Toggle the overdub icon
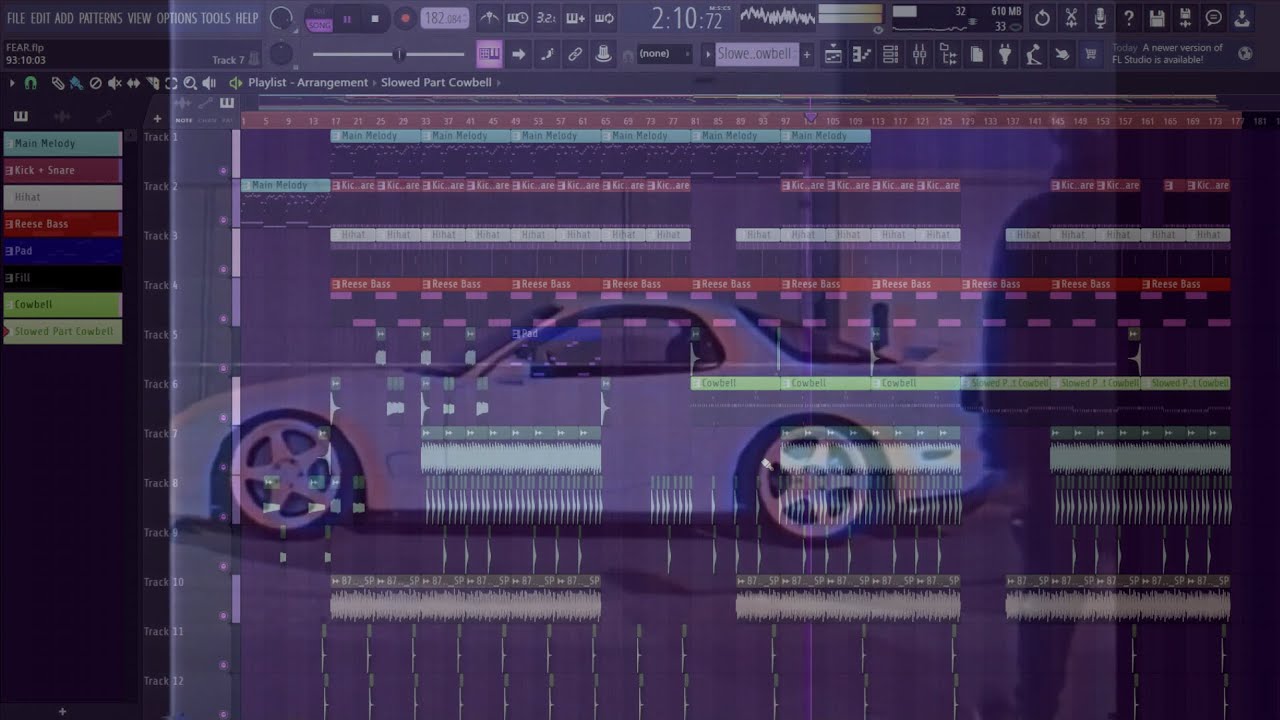Viewport: 1280px width, 720px height. [575, 18]
